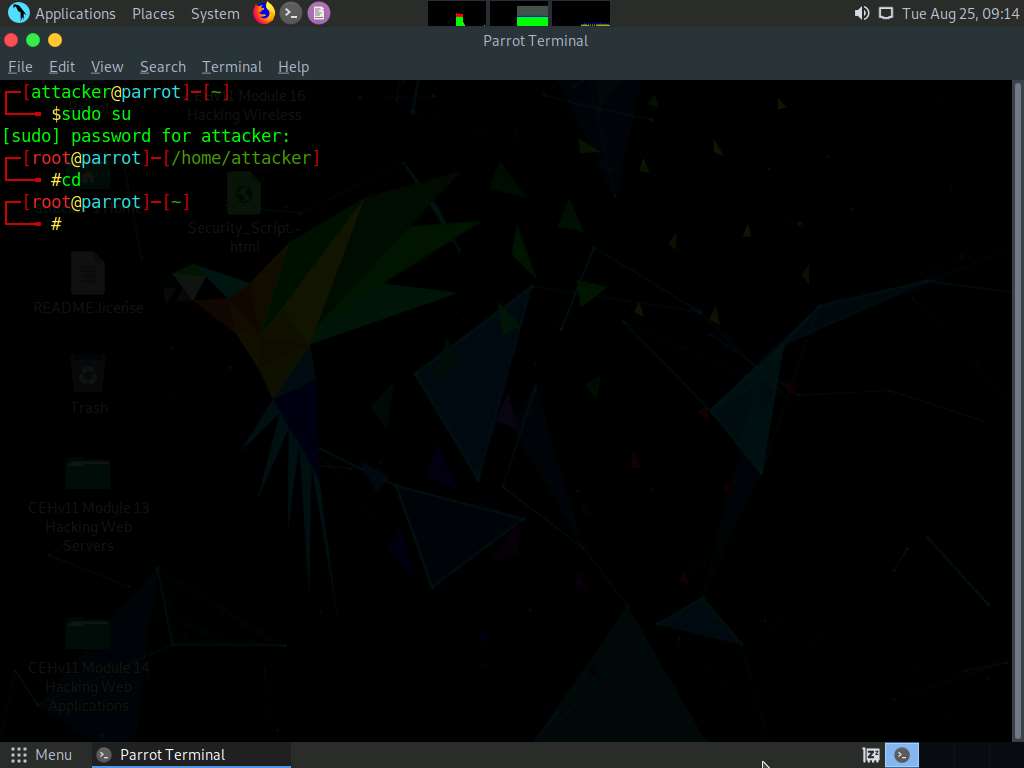Open the CPU system monitor graph
The width and height of the screenshot is (1024, 768).
pyautogui.click(x=456, y=14)
